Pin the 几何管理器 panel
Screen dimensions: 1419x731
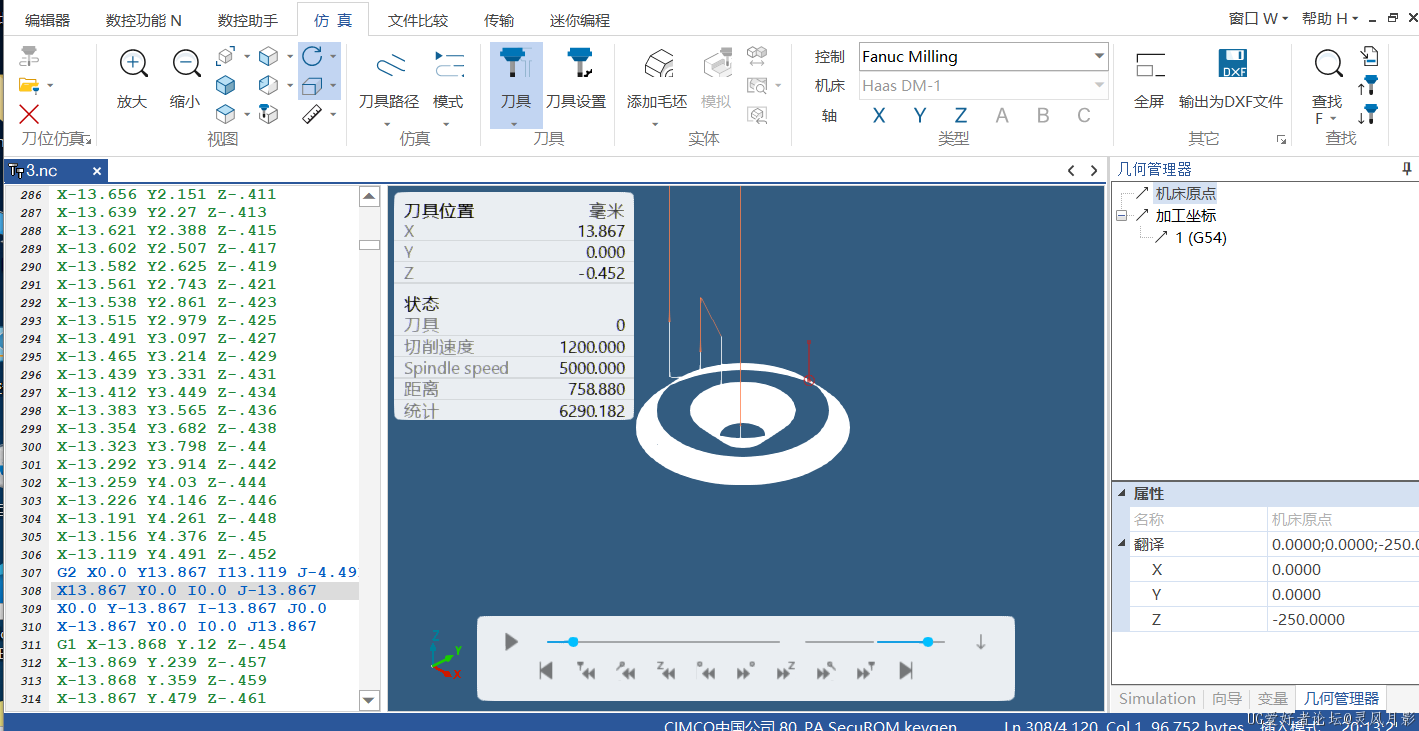click(1407, 169)
